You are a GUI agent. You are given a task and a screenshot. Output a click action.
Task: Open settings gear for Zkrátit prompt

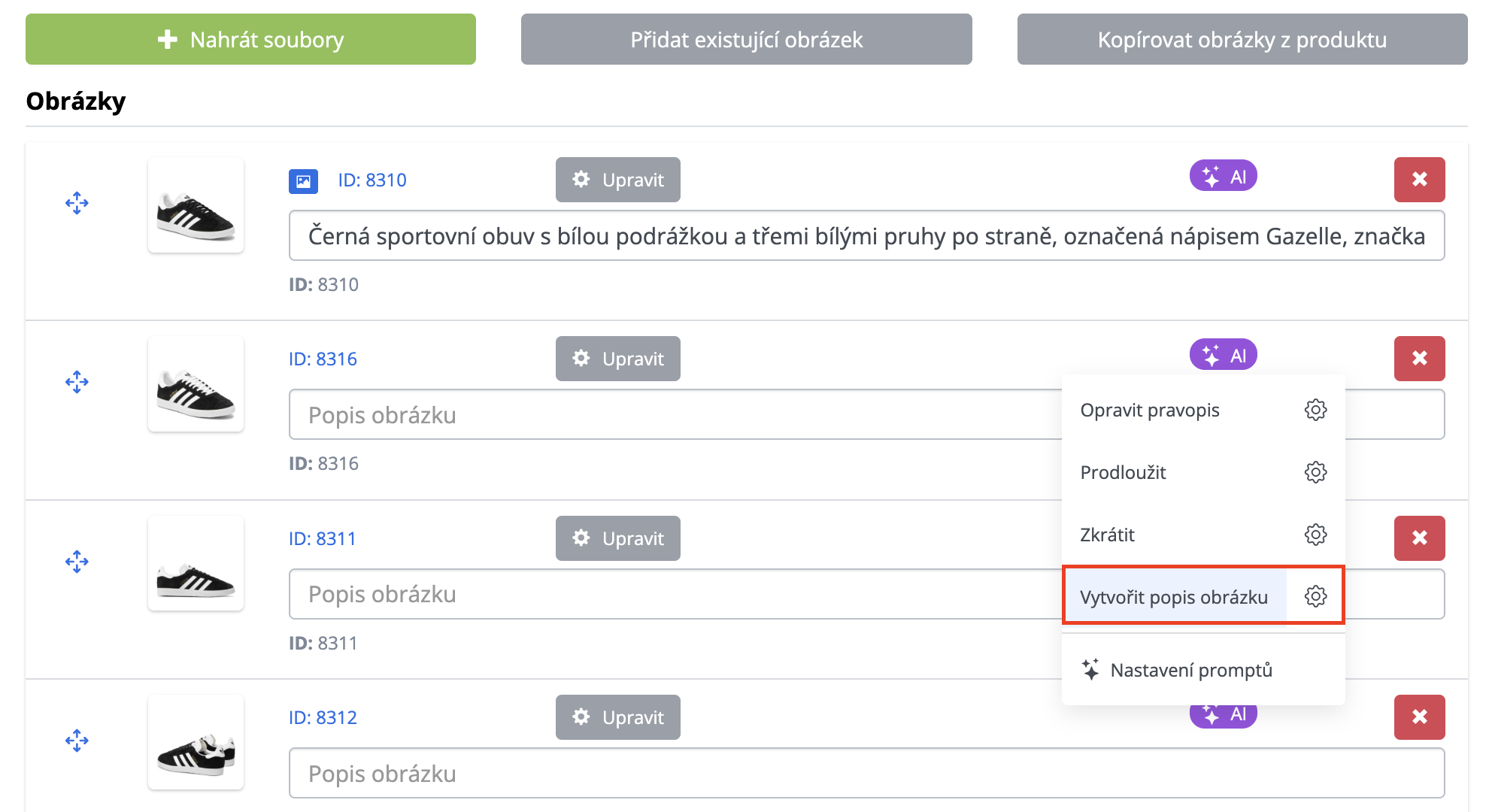(x=1315, y=535)
